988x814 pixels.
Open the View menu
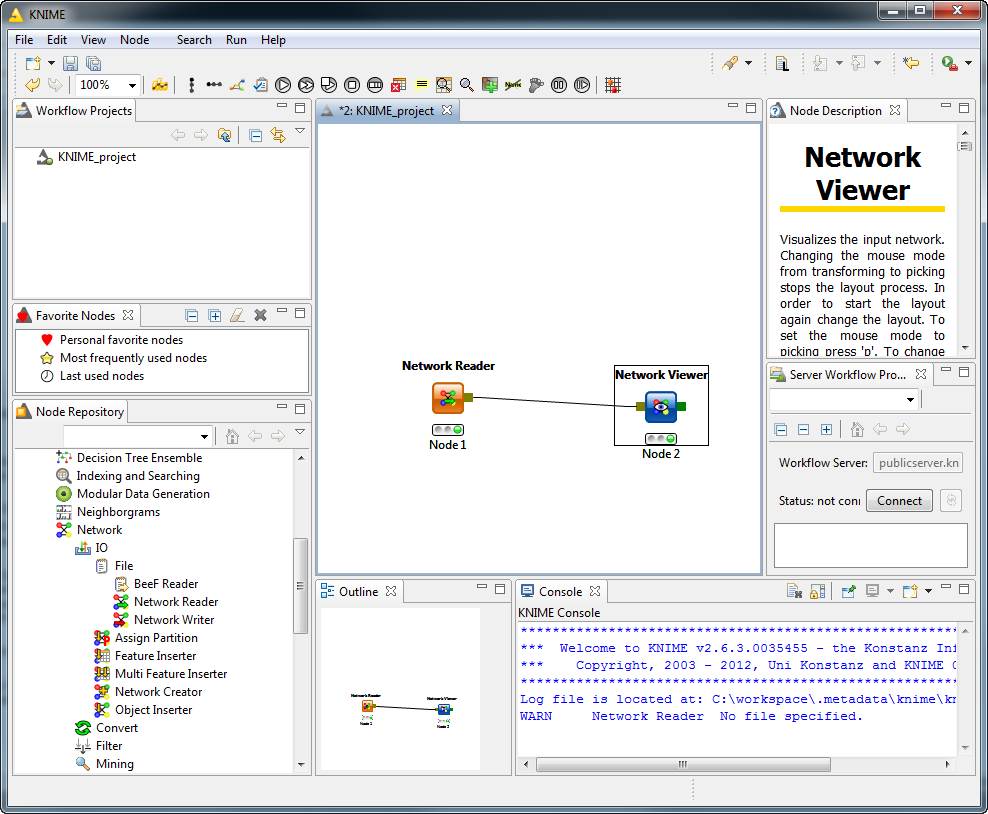pos(93,40)
